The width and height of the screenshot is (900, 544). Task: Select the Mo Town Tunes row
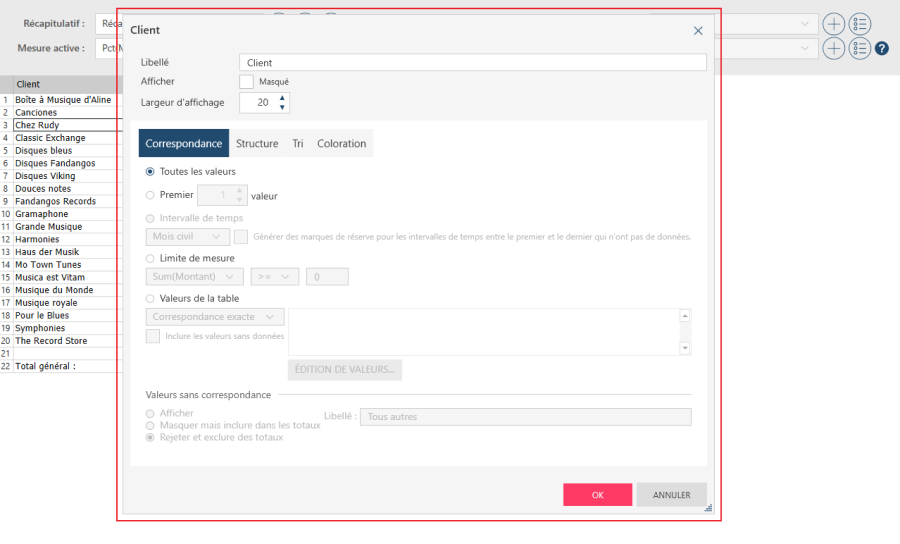[x=68, y=265]
